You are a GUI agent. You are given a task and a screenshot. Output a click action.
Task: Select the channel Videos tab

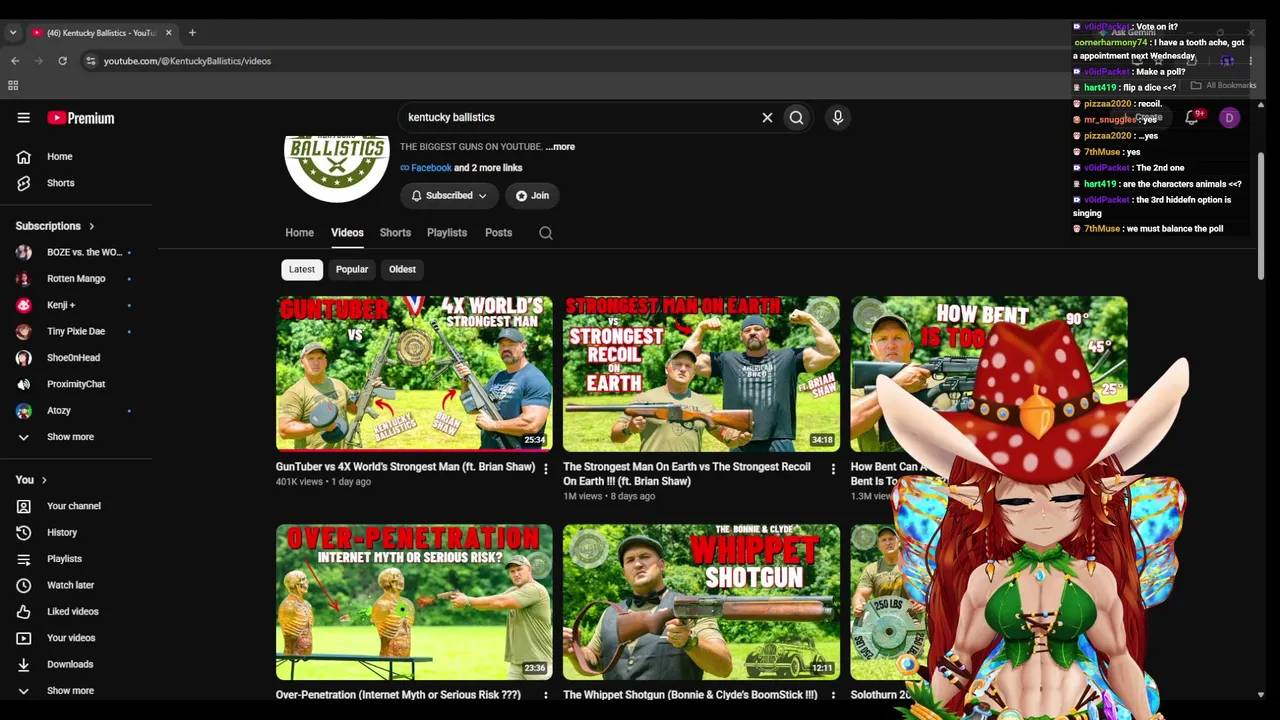[x=347, y=233]
